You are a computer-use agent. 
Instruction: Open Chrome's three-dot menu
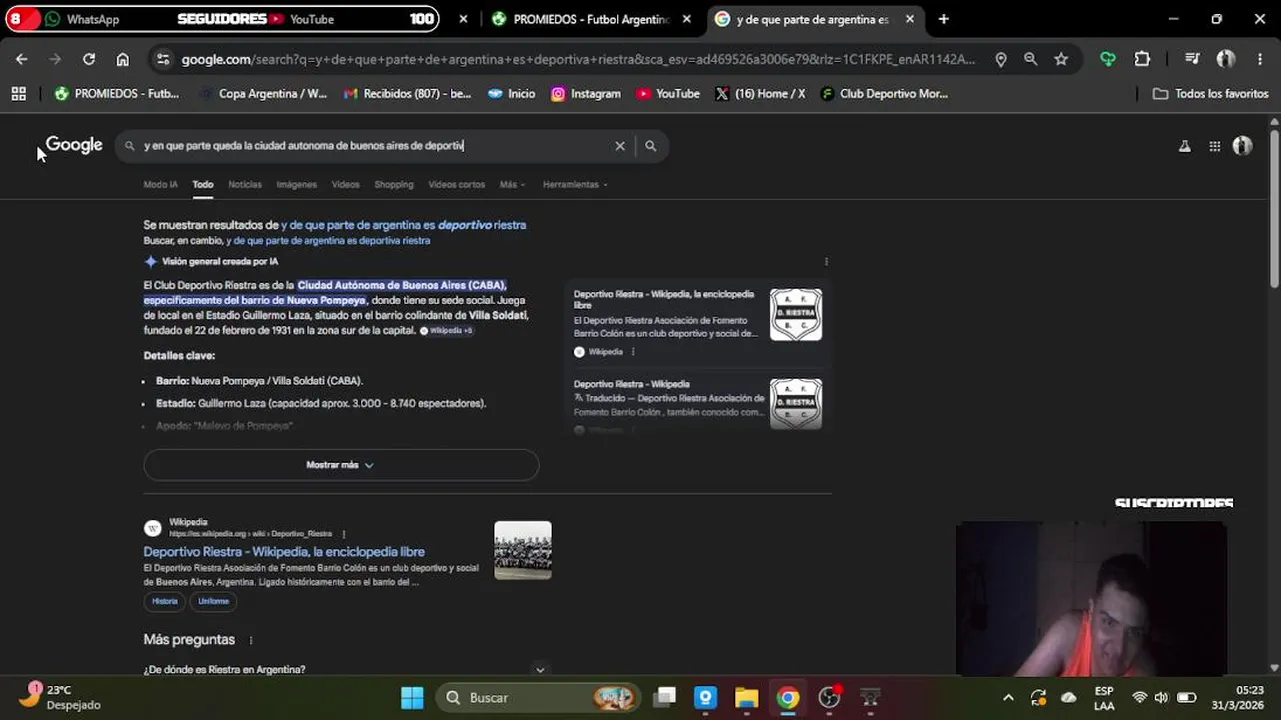pyautogui.click(x=1259, y=59)
